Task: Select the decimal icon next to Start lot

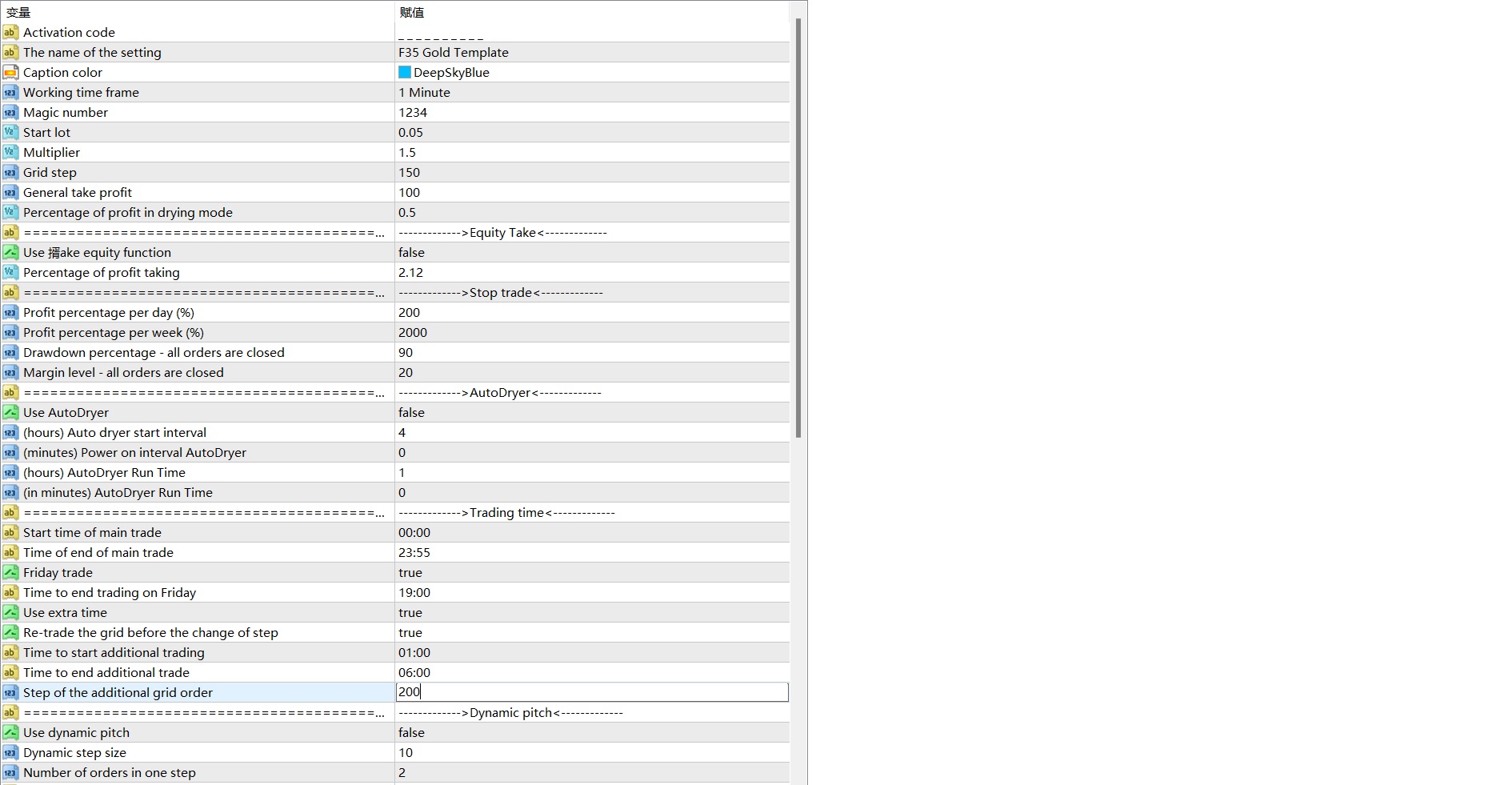Action: click(x=10, y=132)
